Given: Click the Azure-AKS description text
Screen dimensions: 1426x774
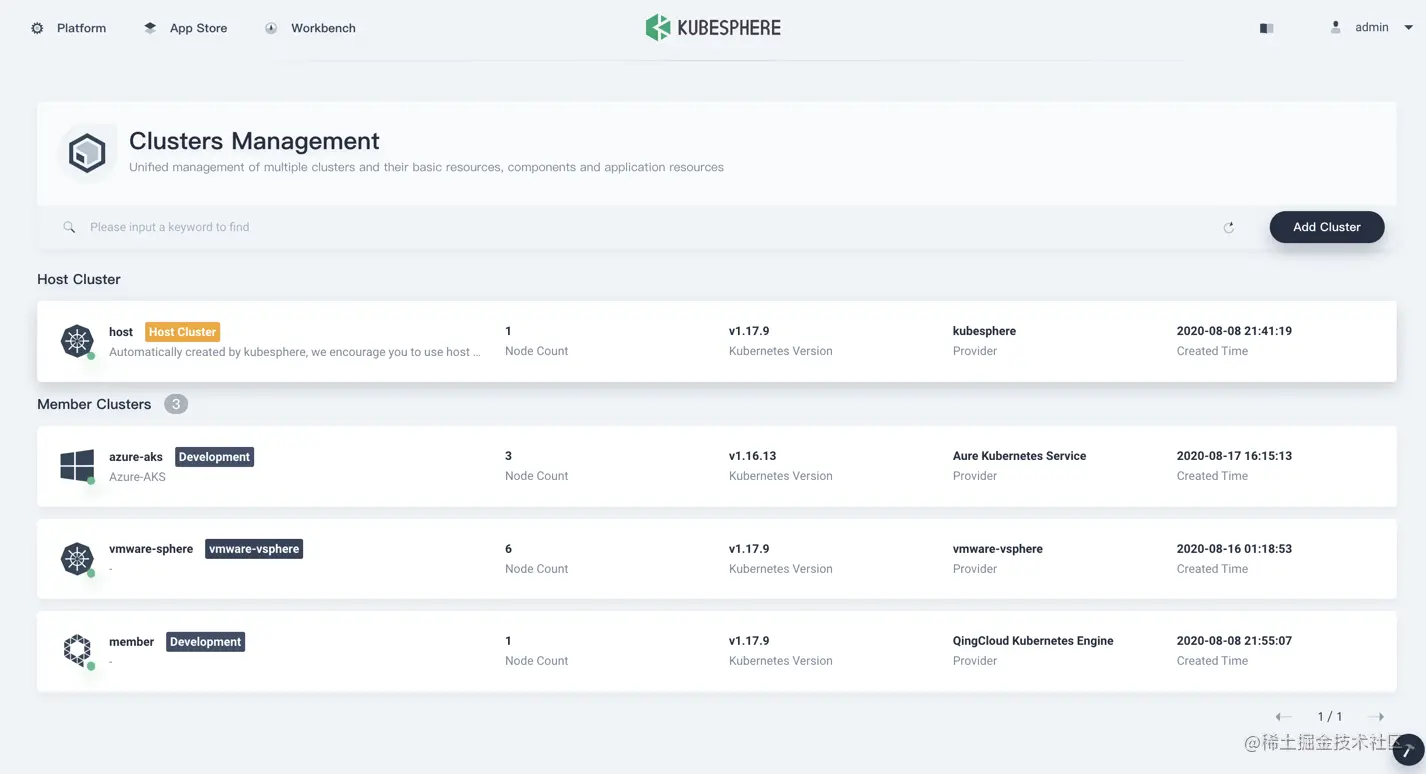Looking at the screenshot, I should click(137, 477).
